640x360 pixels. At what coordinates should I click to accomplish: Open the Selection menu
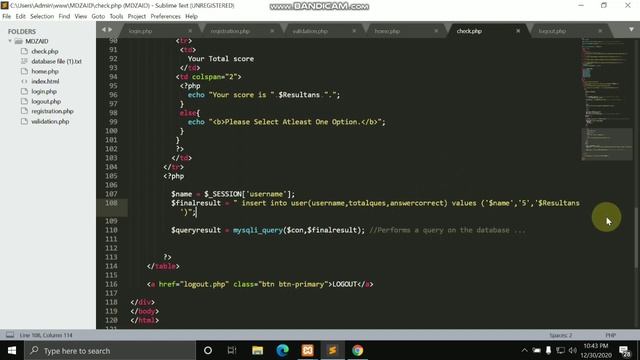42,16
